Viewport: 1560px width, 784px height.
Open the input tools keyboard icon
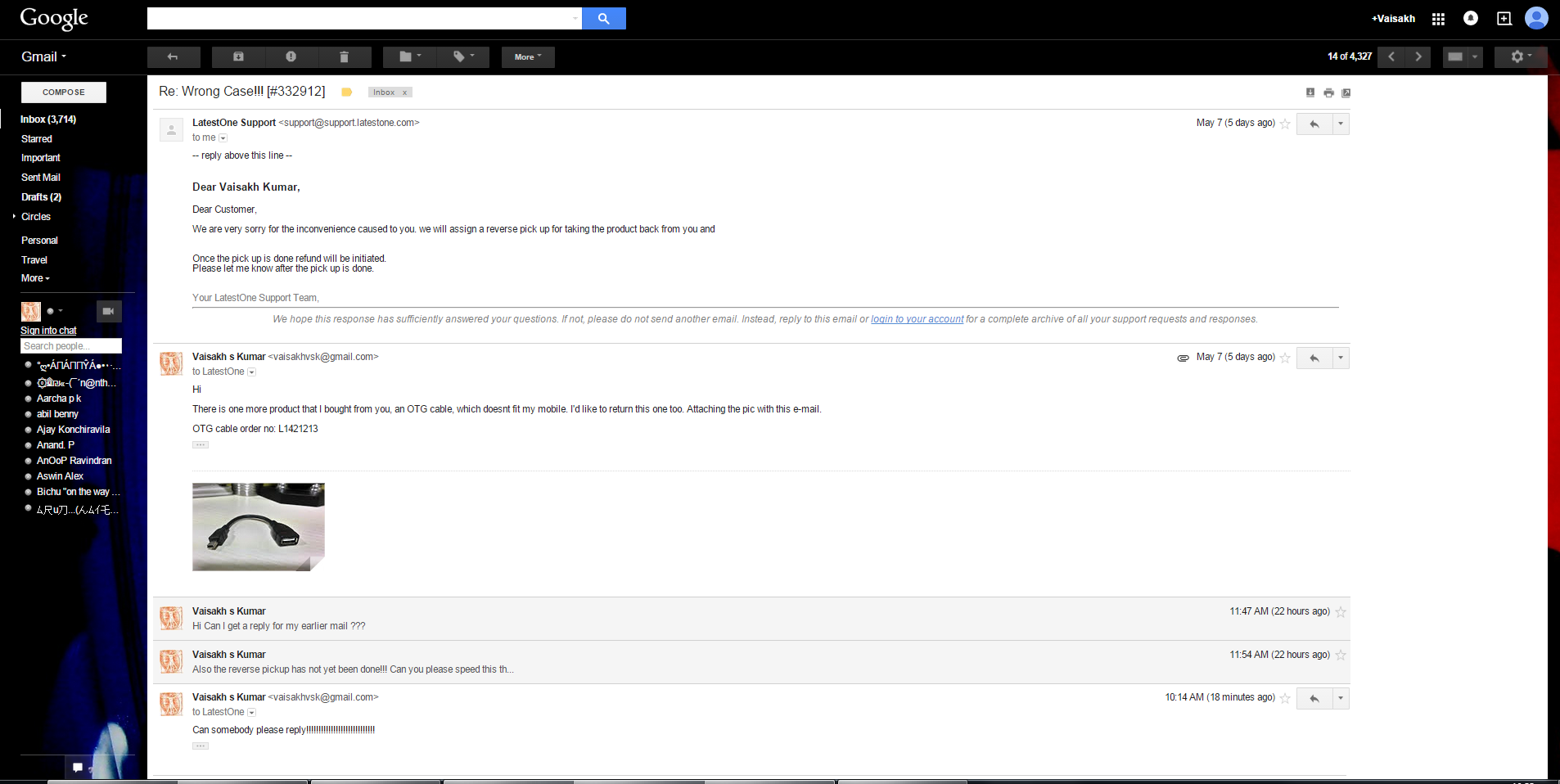pyautogui.click(x=1455, y=56)
